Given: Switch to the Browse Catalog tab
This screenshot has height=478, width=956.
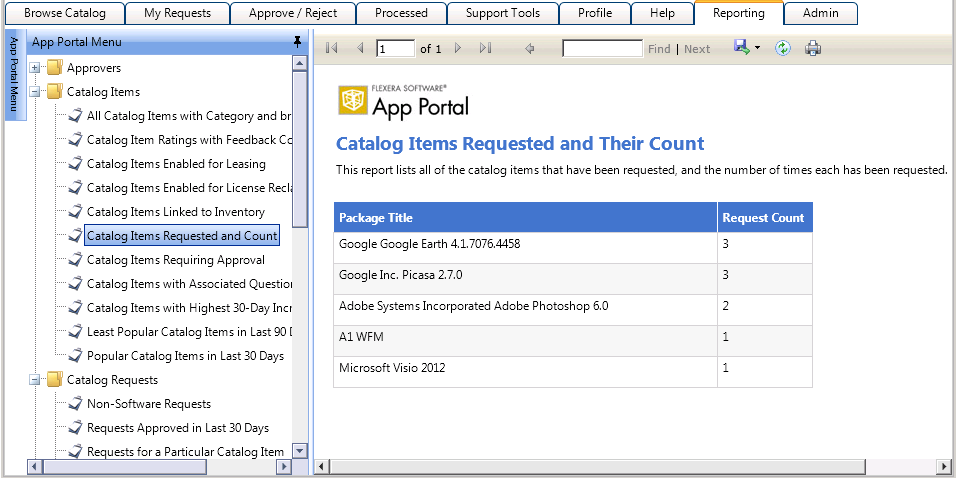Looking at the screenshot, I should click(x=64, y=13).
